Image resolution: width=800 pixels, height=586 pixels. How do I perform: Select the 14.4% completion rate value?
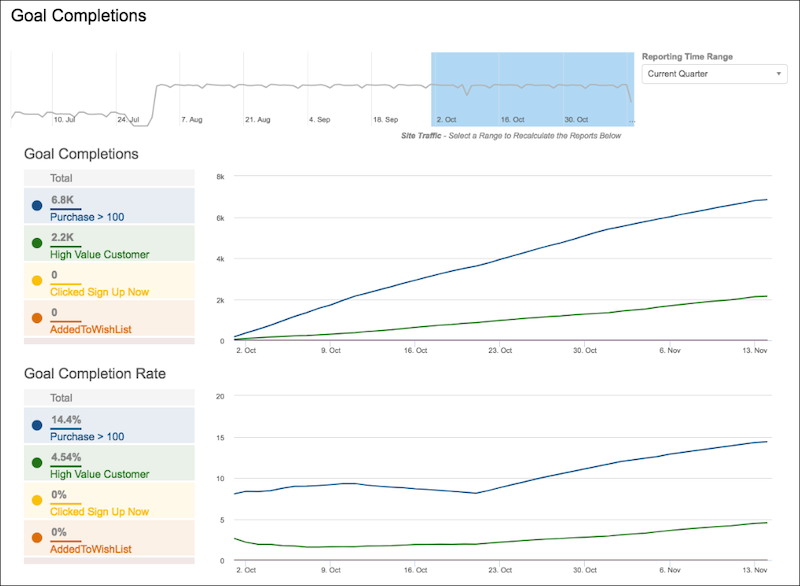(65, 420)
